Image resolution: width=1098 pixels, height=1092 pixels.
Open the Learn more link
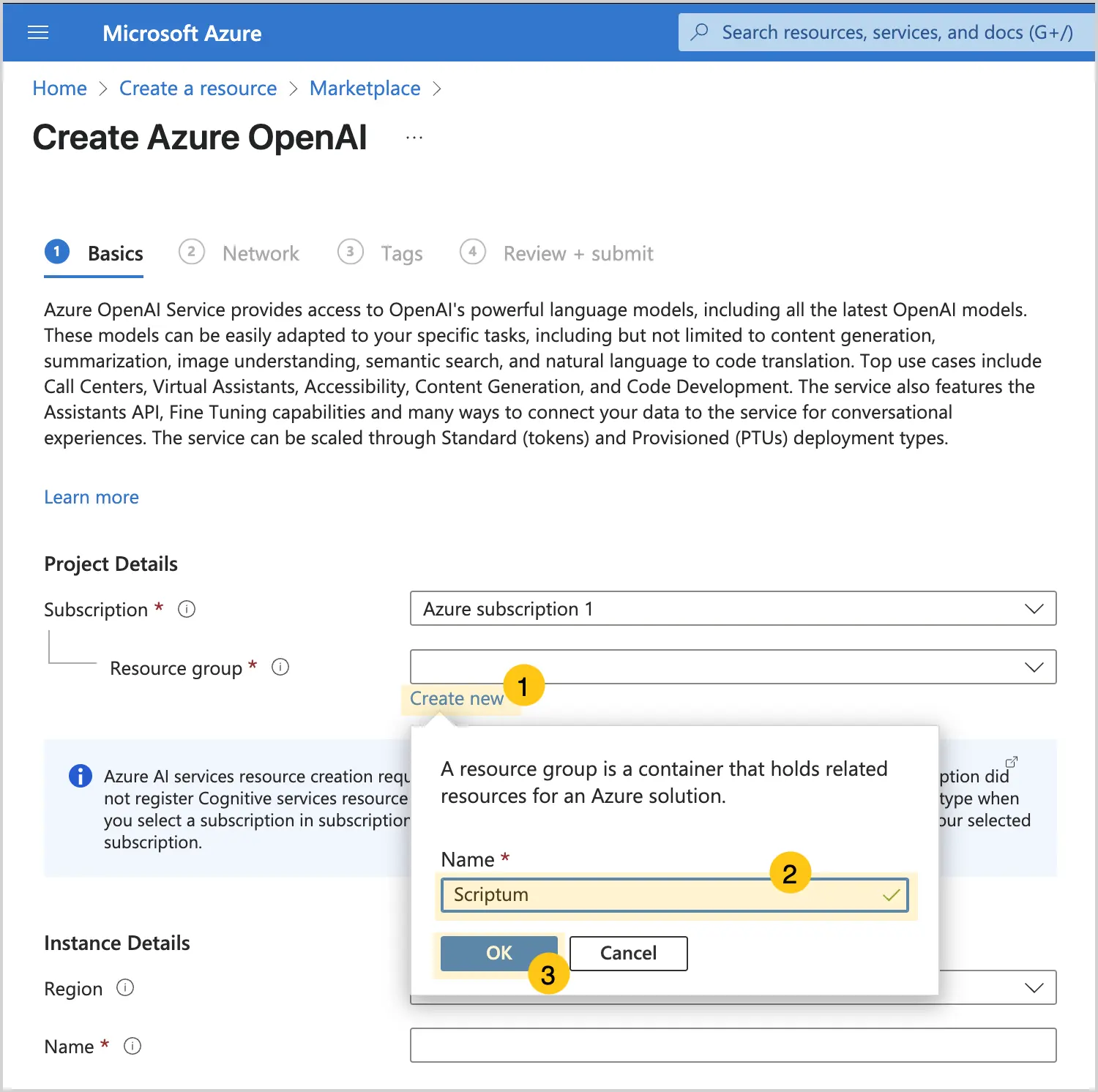click(x=91, y=497)
